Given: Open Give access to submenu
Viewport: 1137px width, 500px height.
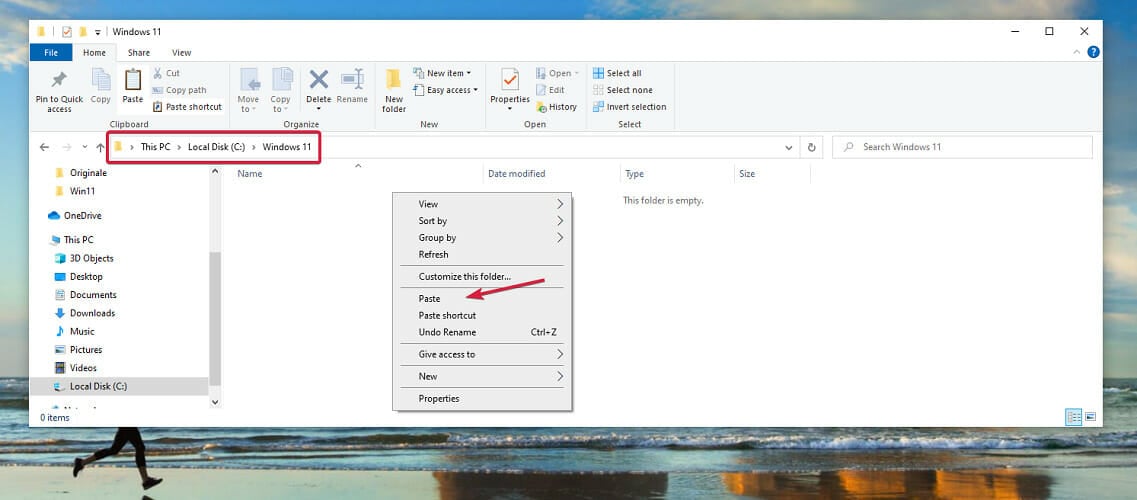Looking at the screenshot, I should 482,354.
